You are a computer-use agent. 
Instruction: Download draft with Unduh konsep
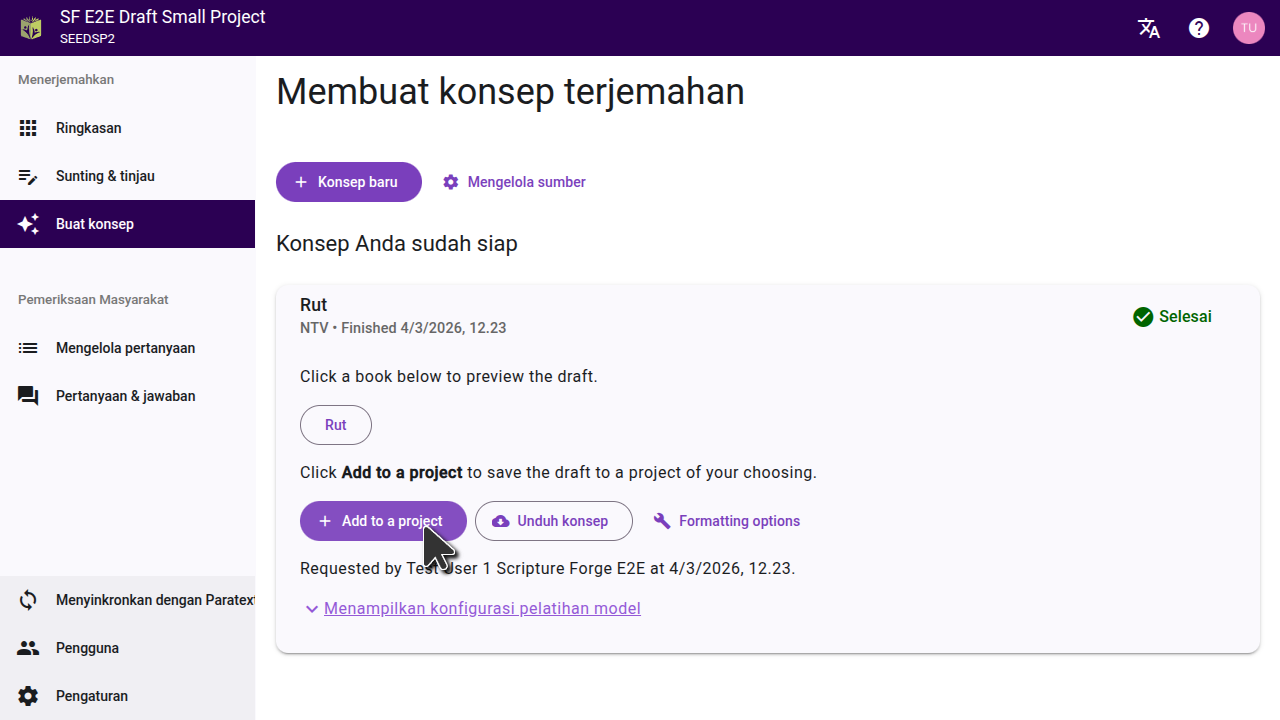coord(553,521)
